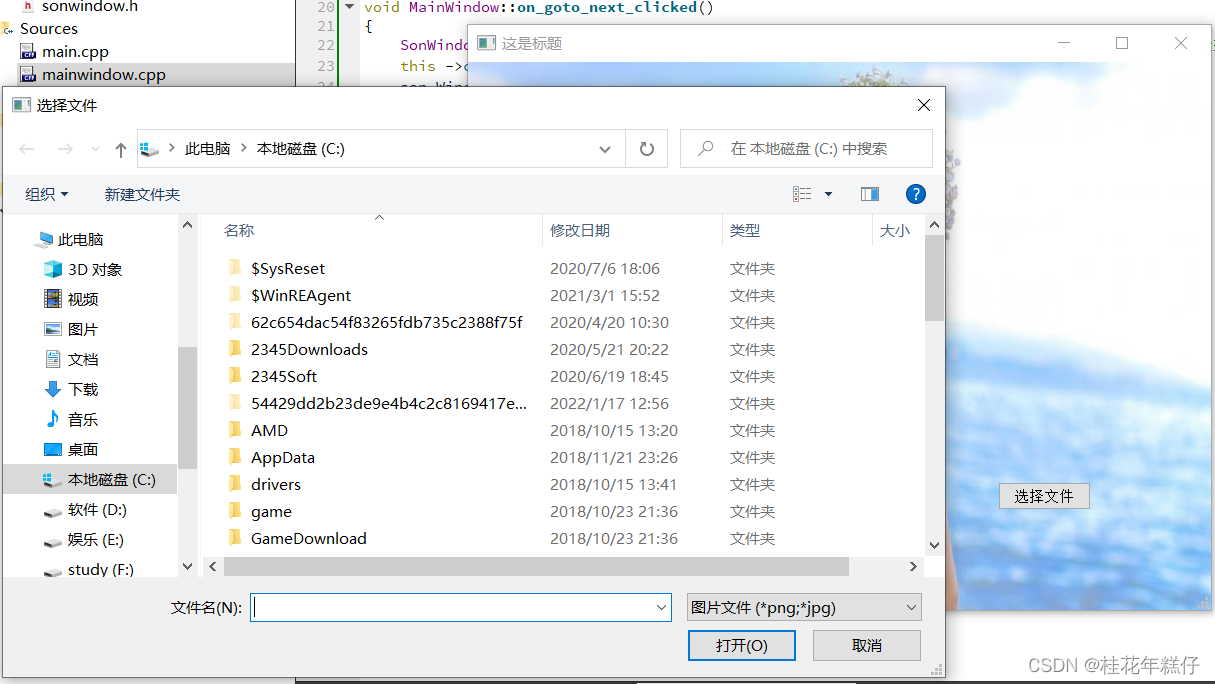Click the 音乐 note icon in sidebar
This screenshot has height=684, width=1215.
coord(53,419)
